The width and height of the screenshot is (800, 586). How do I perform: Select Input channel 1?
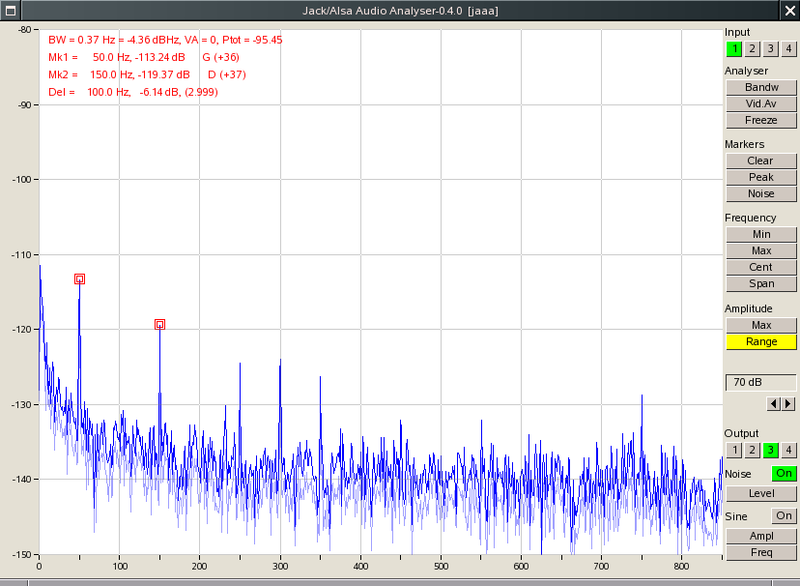click(734, 49)
